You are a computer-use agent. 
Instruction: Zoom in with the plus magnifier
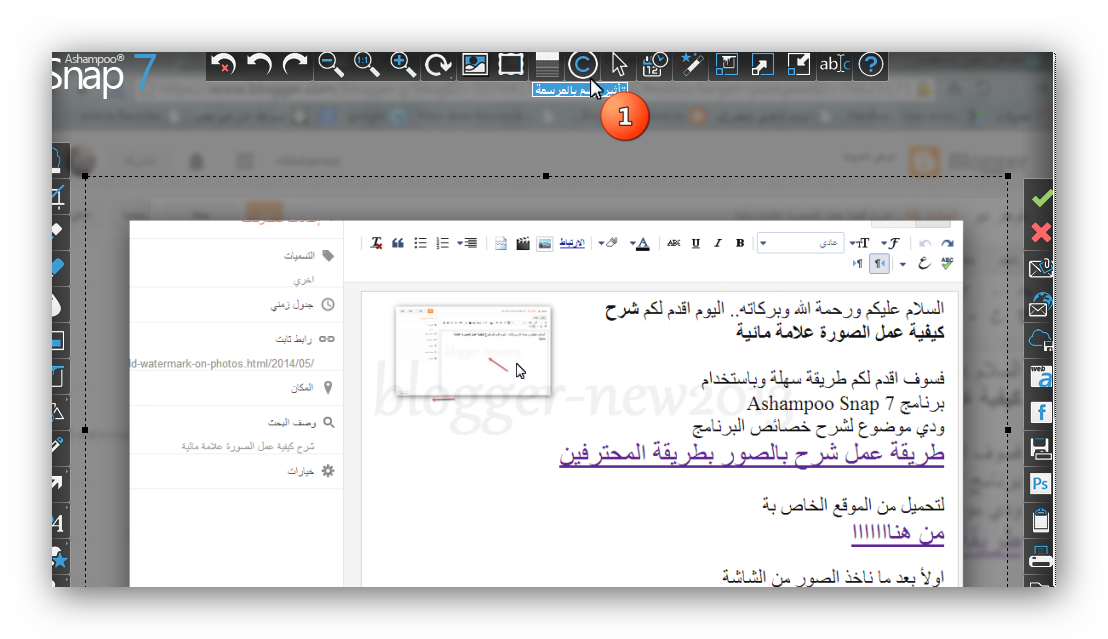[403, 65]
